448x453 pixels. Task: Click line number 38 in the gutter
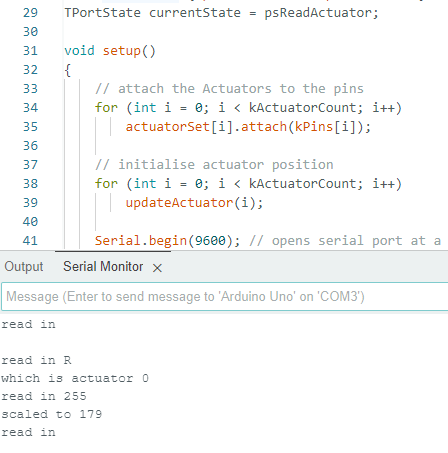point(30,184)
